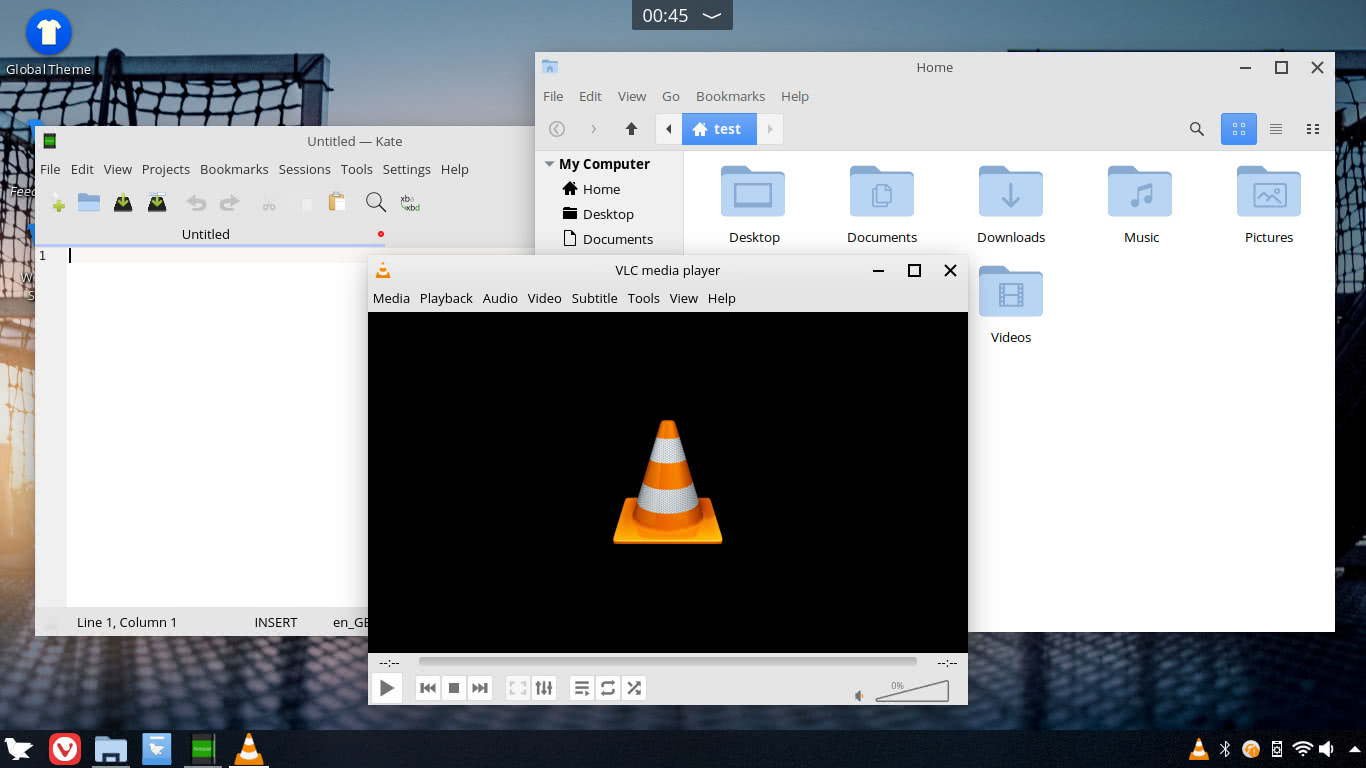The height and width of the screenshot is (768, 1366).
Task: Go forward in file manager history
Action: (594, 129)
